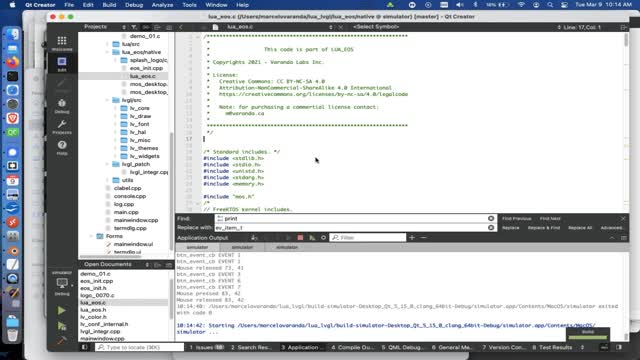This screenshot has height=360, width=640.
Task: Open Application Output settings gear
Action: pyautogui.click(x=323, y=238)
